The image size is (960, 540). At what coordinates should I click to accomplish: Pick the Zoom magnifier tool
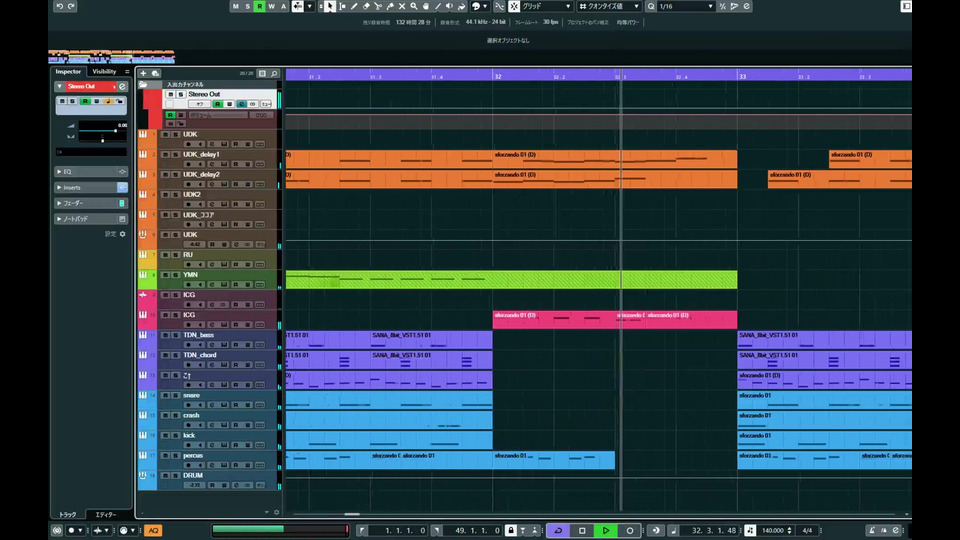coord(414,6)
